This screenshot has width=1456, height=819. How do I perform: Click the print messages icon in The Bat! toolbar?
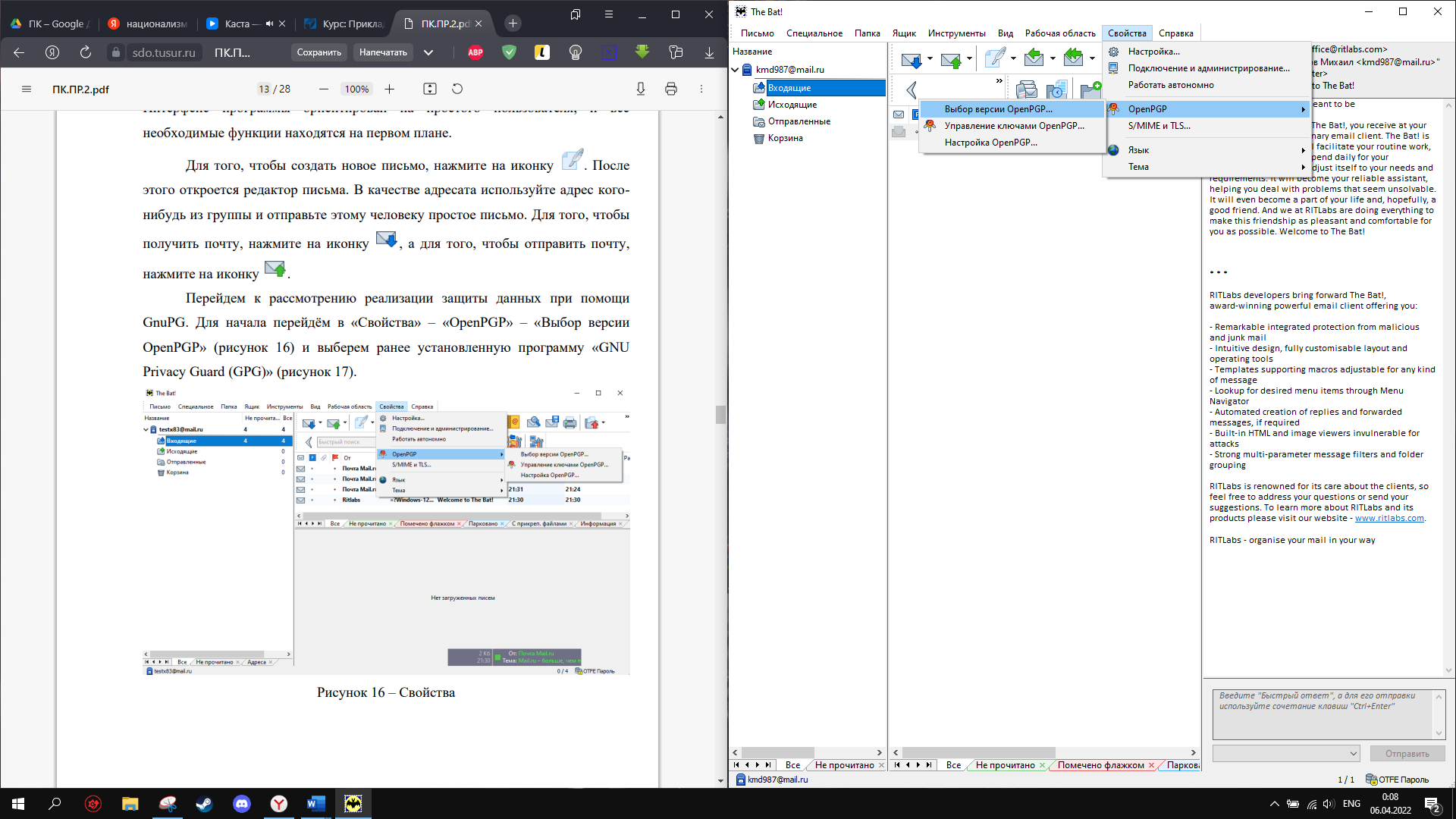click(x=1027, y=90)
